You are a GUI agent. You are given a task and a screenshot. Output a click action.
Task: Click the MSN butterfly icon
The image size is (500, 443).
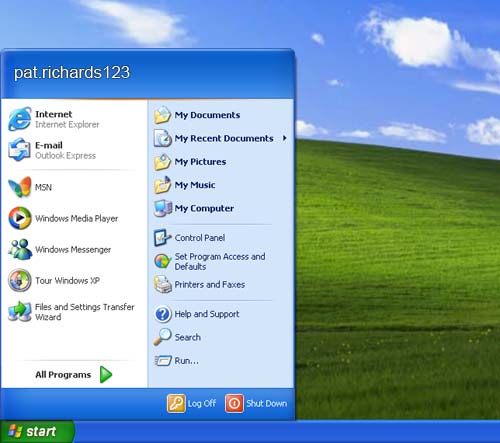(x=20, y=187)
